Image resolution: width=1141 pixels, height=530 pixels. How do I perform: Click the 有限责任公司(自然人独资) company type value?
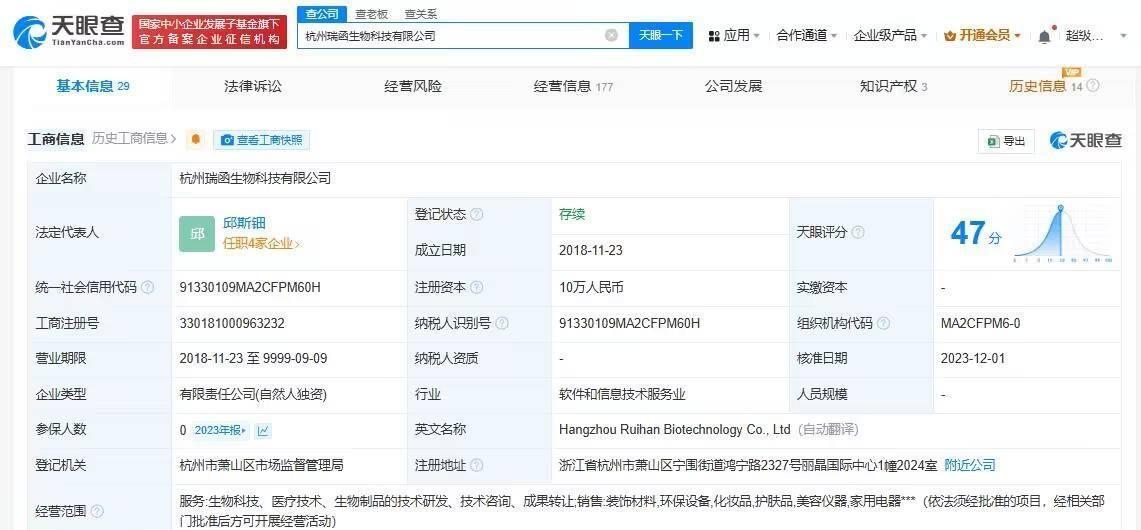[253, 395]
